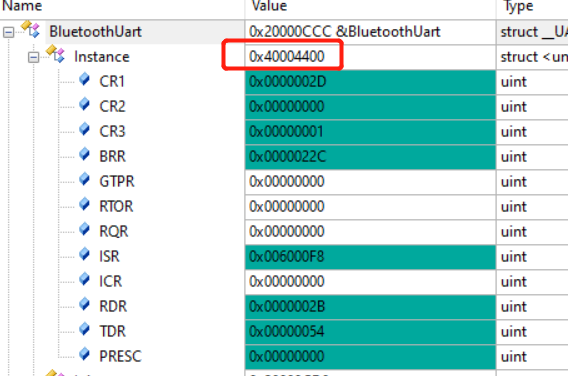
Task: Select the RTOR register name
Action: pos(116,207)
